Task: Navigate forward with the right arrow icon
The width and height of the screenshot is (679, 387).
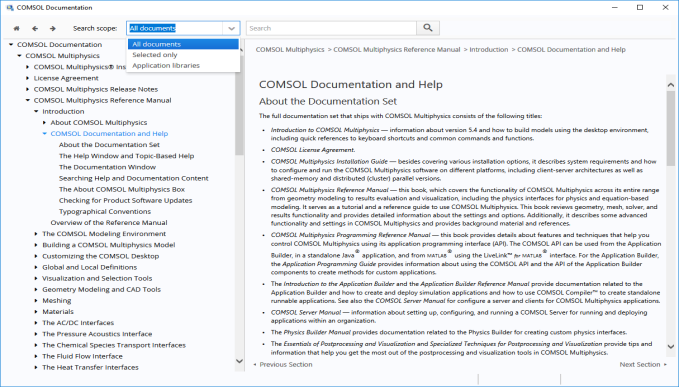Action: point(52,28)
